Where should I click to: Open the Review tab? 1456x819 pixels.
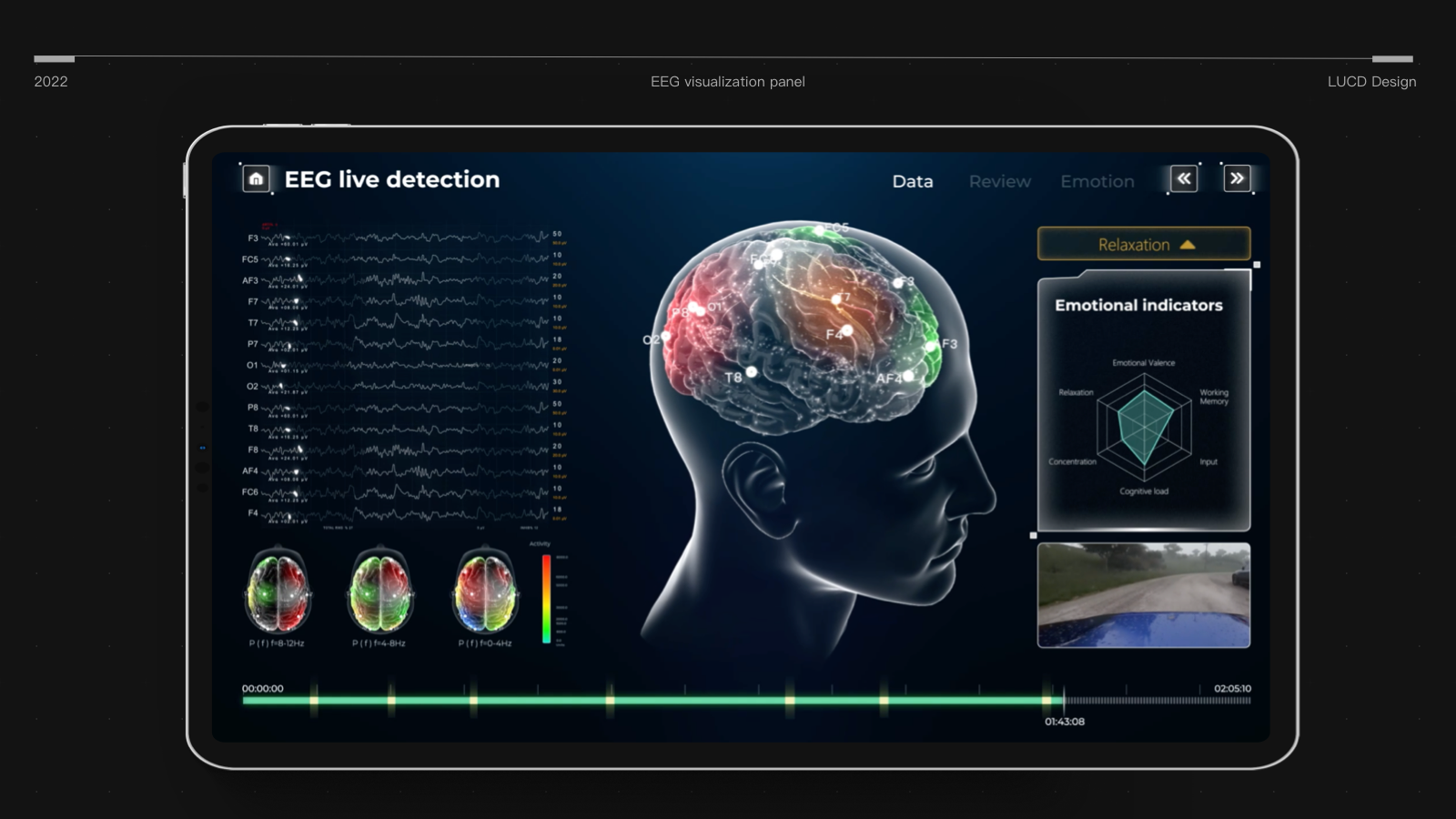(x=999, y=181)
